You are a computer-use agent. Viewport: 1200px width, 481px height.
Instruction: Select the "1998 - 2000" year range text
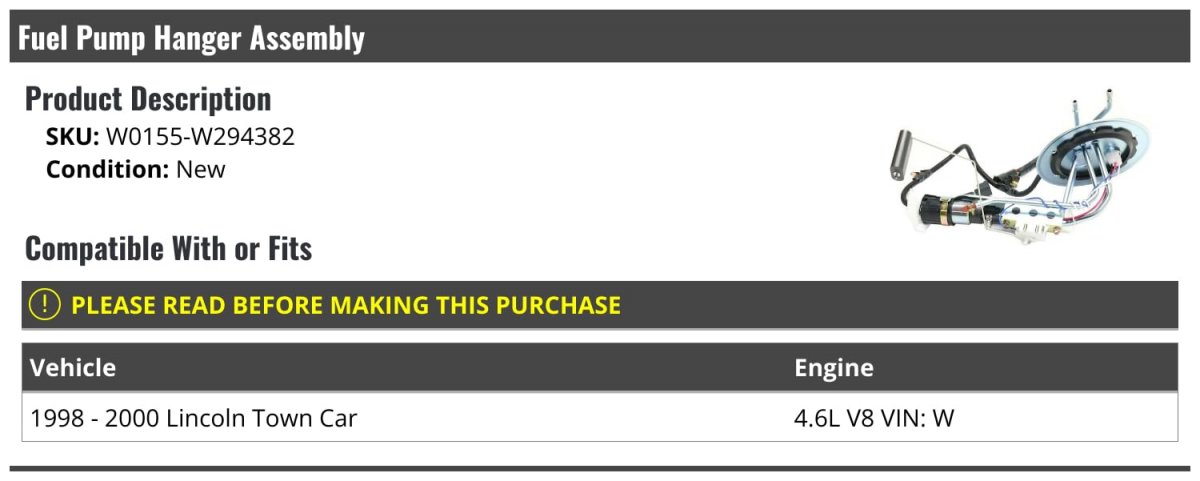[96, 417]
